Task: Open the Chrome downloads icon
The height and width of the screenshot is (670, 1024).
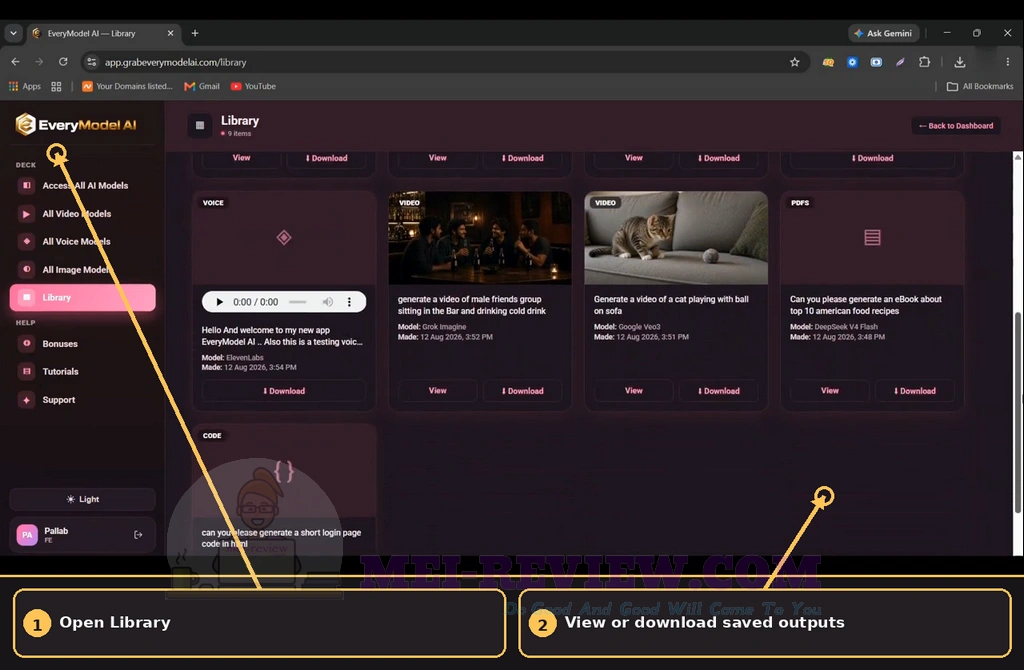Action: click(x=959, y=62)
